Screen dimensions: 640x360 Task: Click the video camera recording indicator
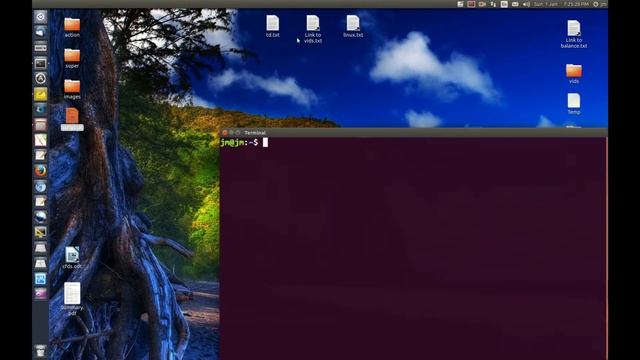click(482, 4)
